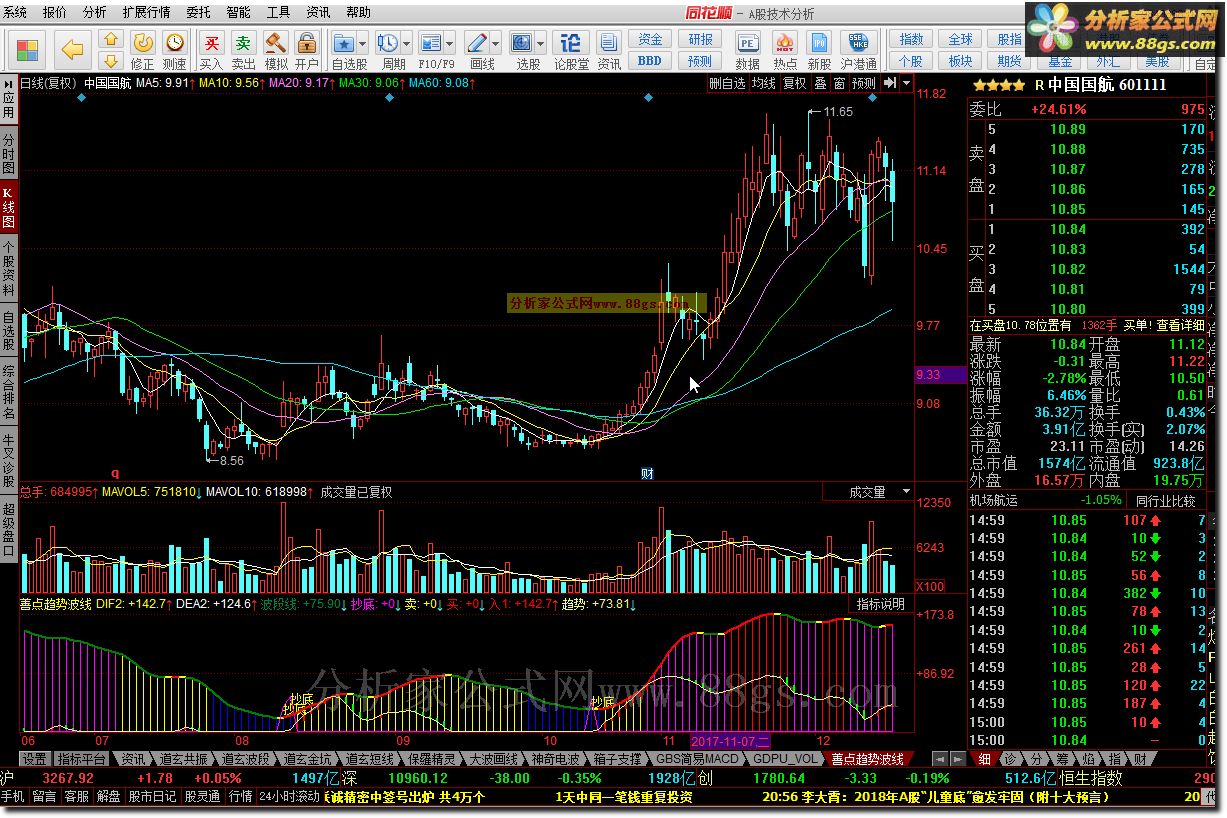Go back with the yellow left arrow

72,49
